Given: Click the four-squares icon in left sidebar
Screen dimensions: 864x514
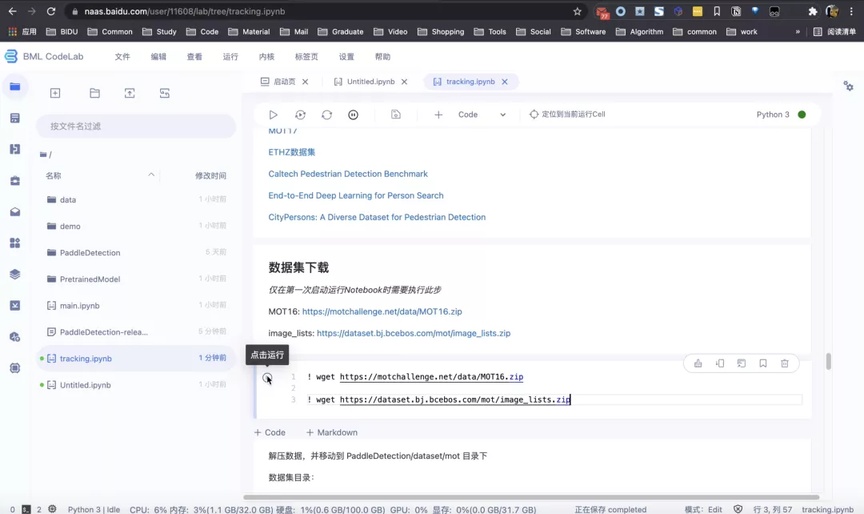Looking at the screenshot, I should click(15, 243).
